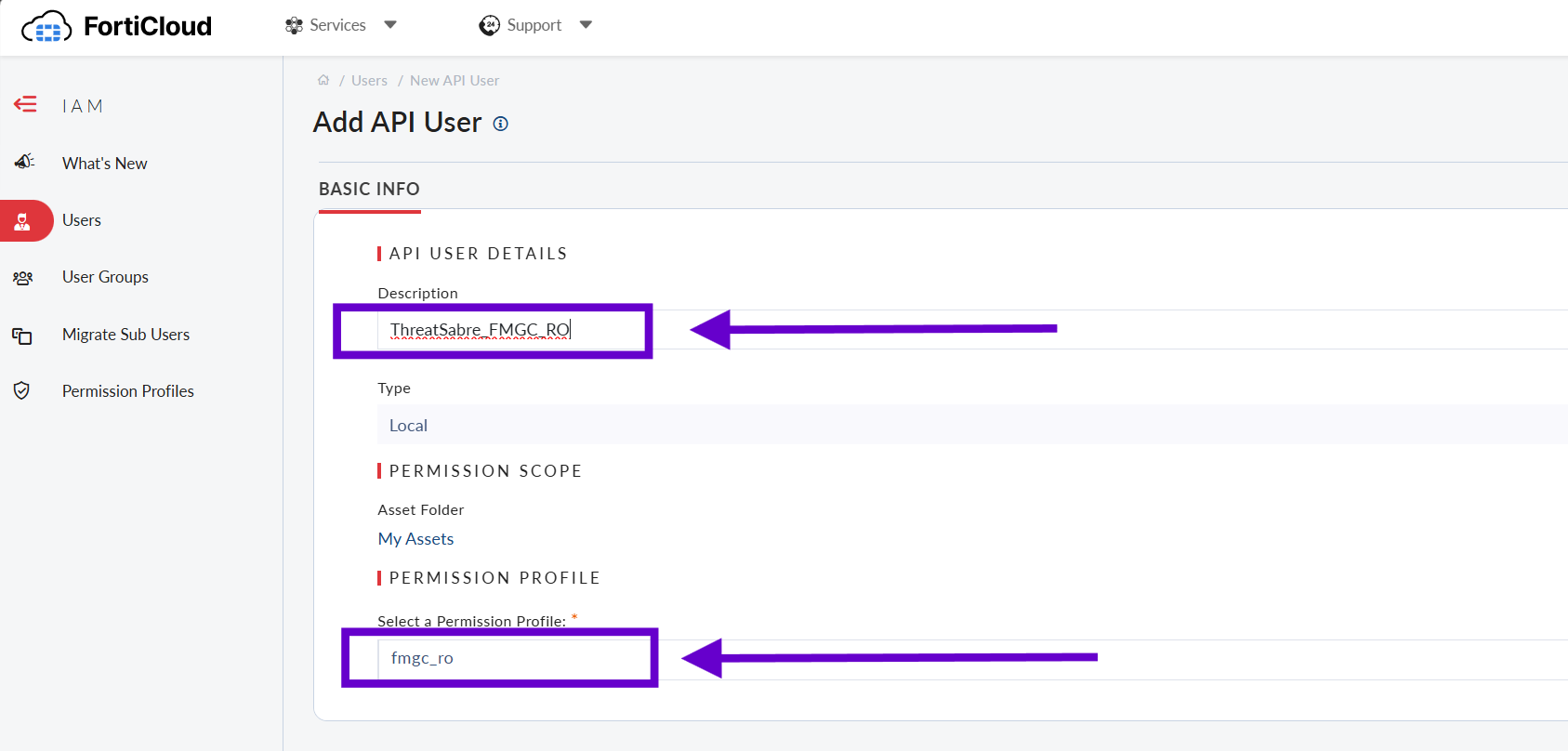Open User Groups in the sidebar
This screenshot has height=751, width=1568.
click(105, 277)
